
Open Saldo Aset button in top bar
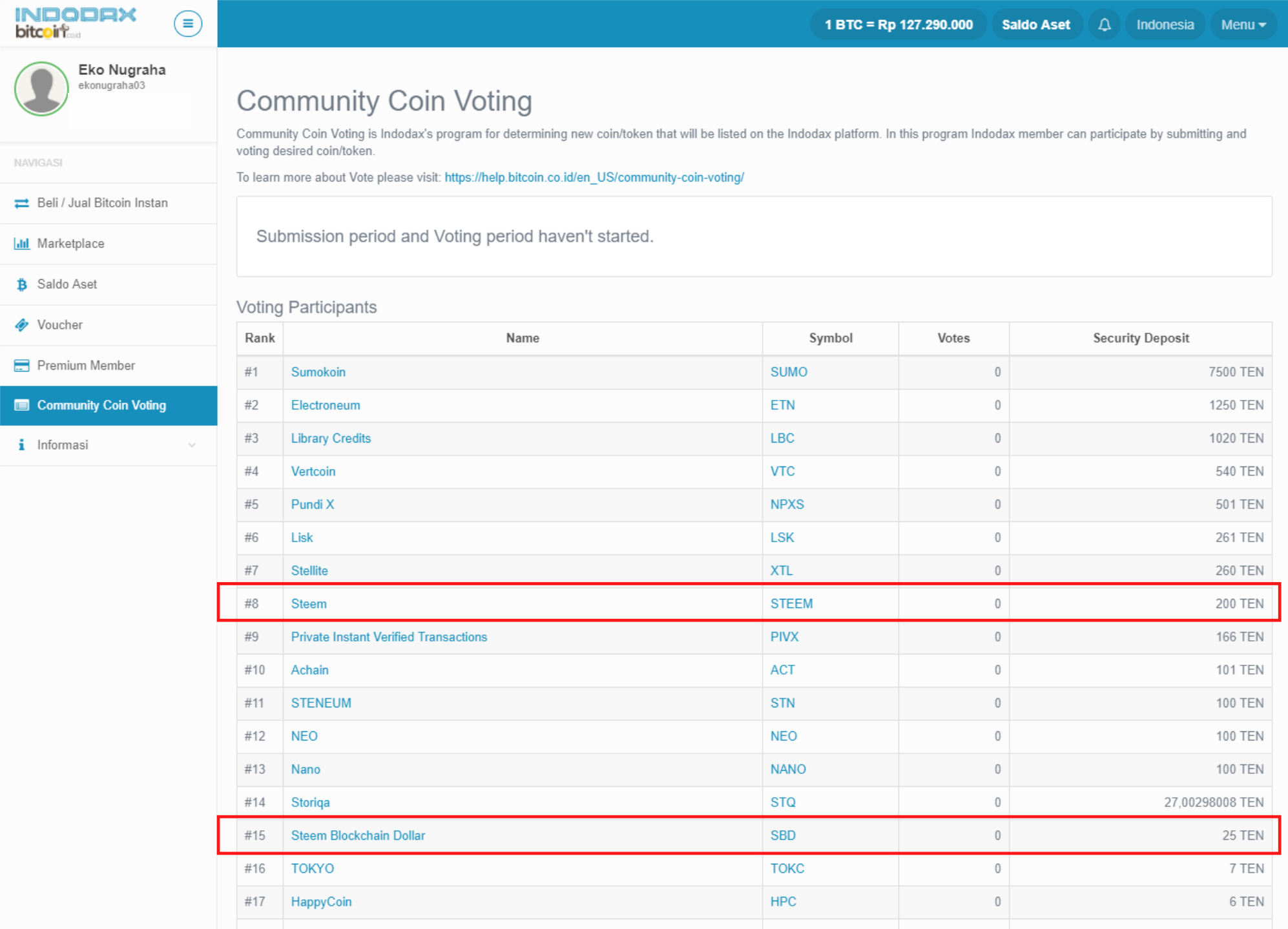(x=1035, y=25)
